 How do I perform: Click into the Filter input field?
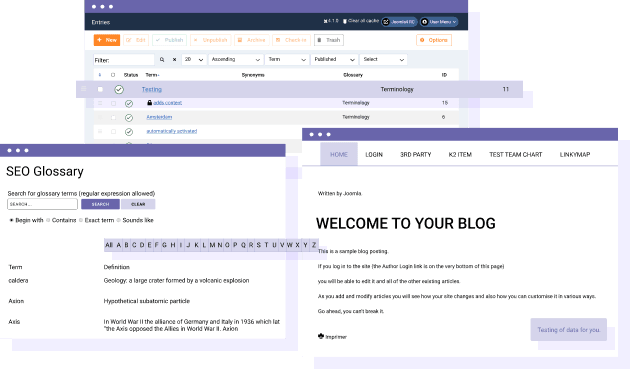tap(124, 60)
